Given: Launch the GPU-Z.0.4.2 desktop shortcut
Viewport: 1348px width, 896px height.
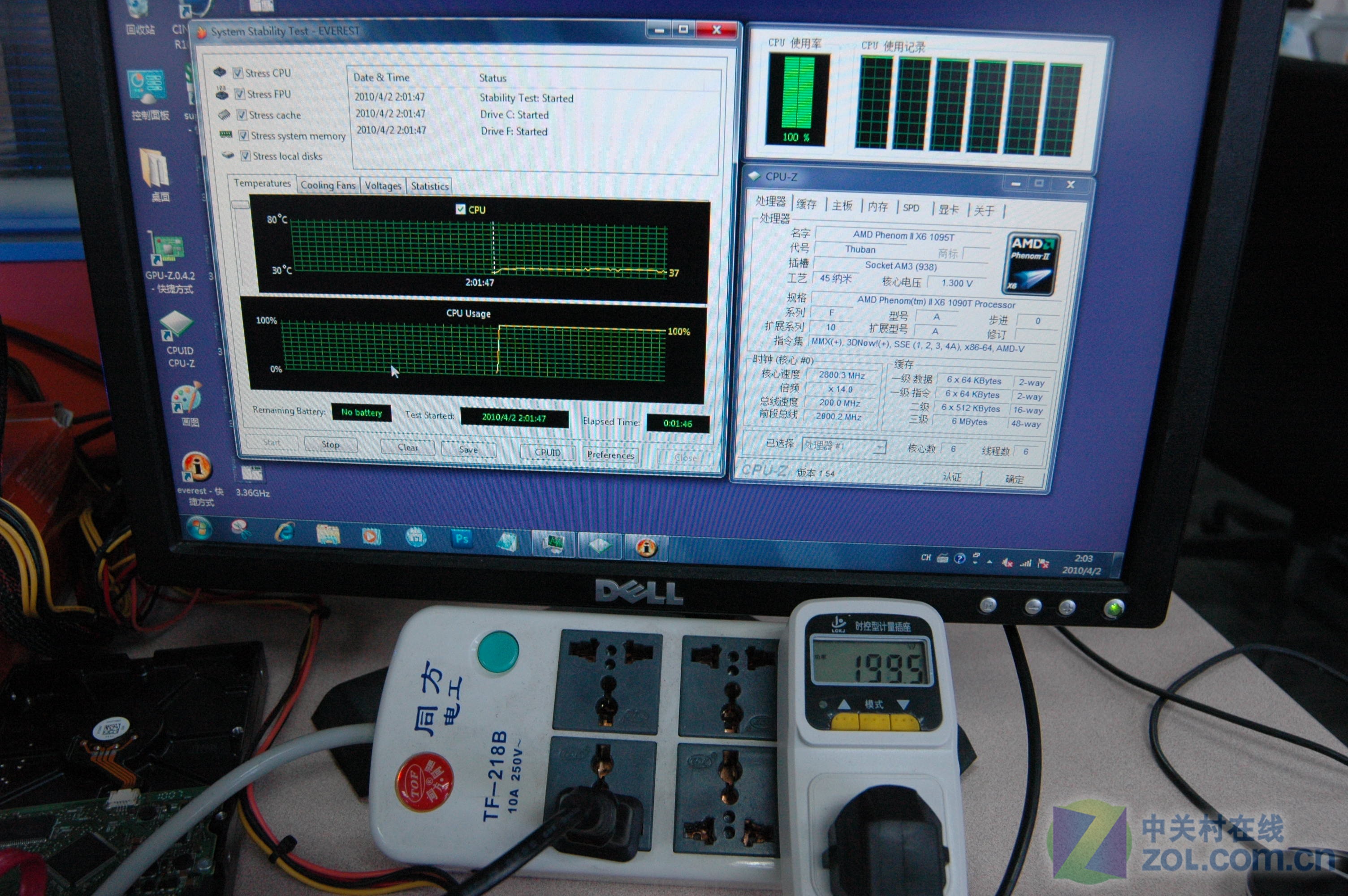Looking at the screenshot, I should (169, 263).
